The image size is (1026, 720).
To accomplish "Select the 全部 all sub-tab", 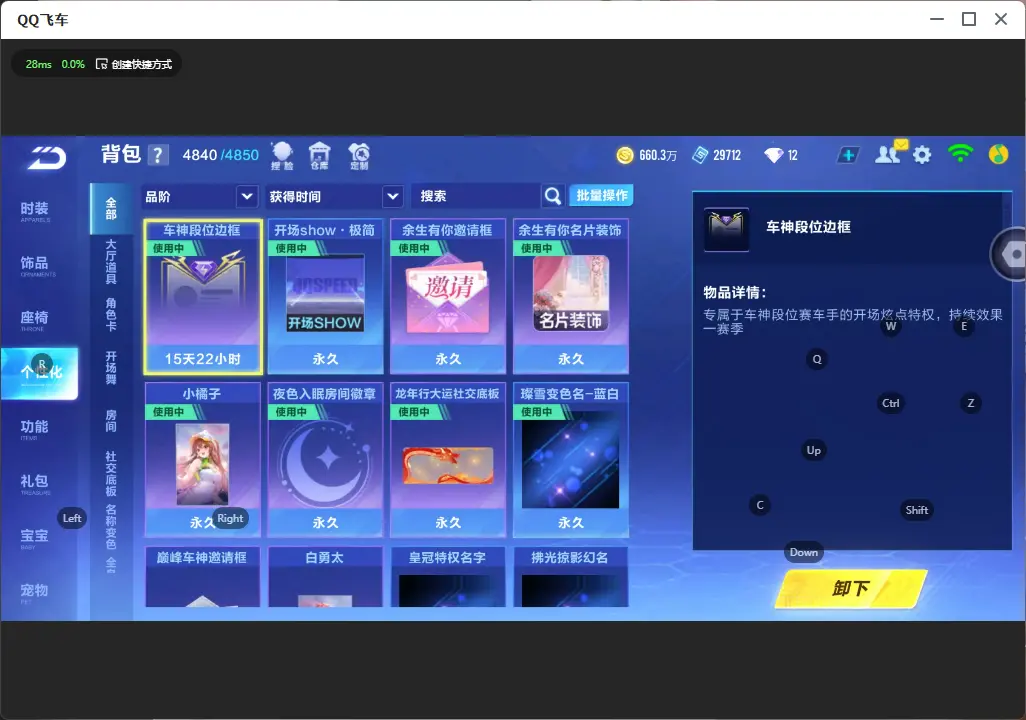I will tap(111, 209).
